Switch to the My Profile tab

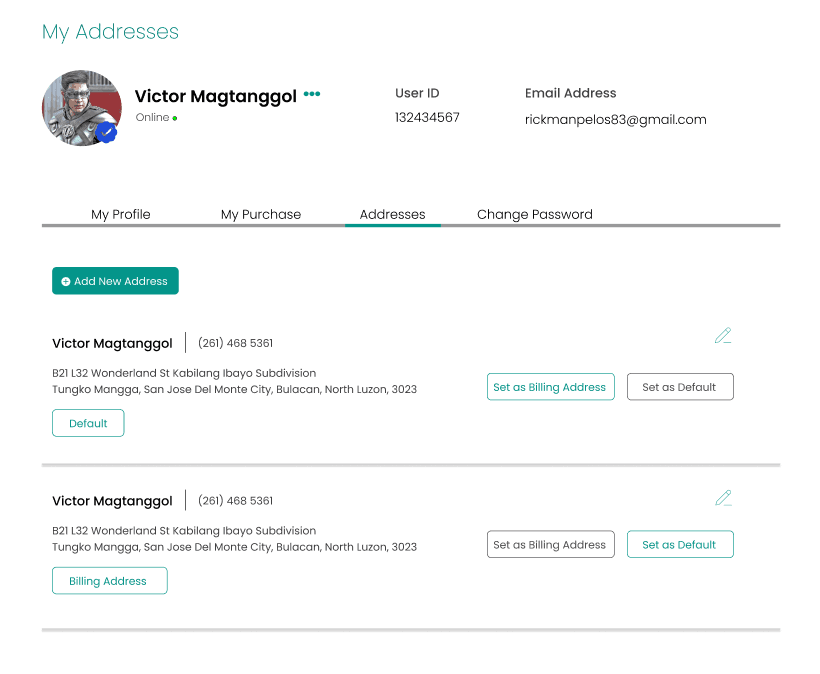pyautogui.click(x=120, y=214)
